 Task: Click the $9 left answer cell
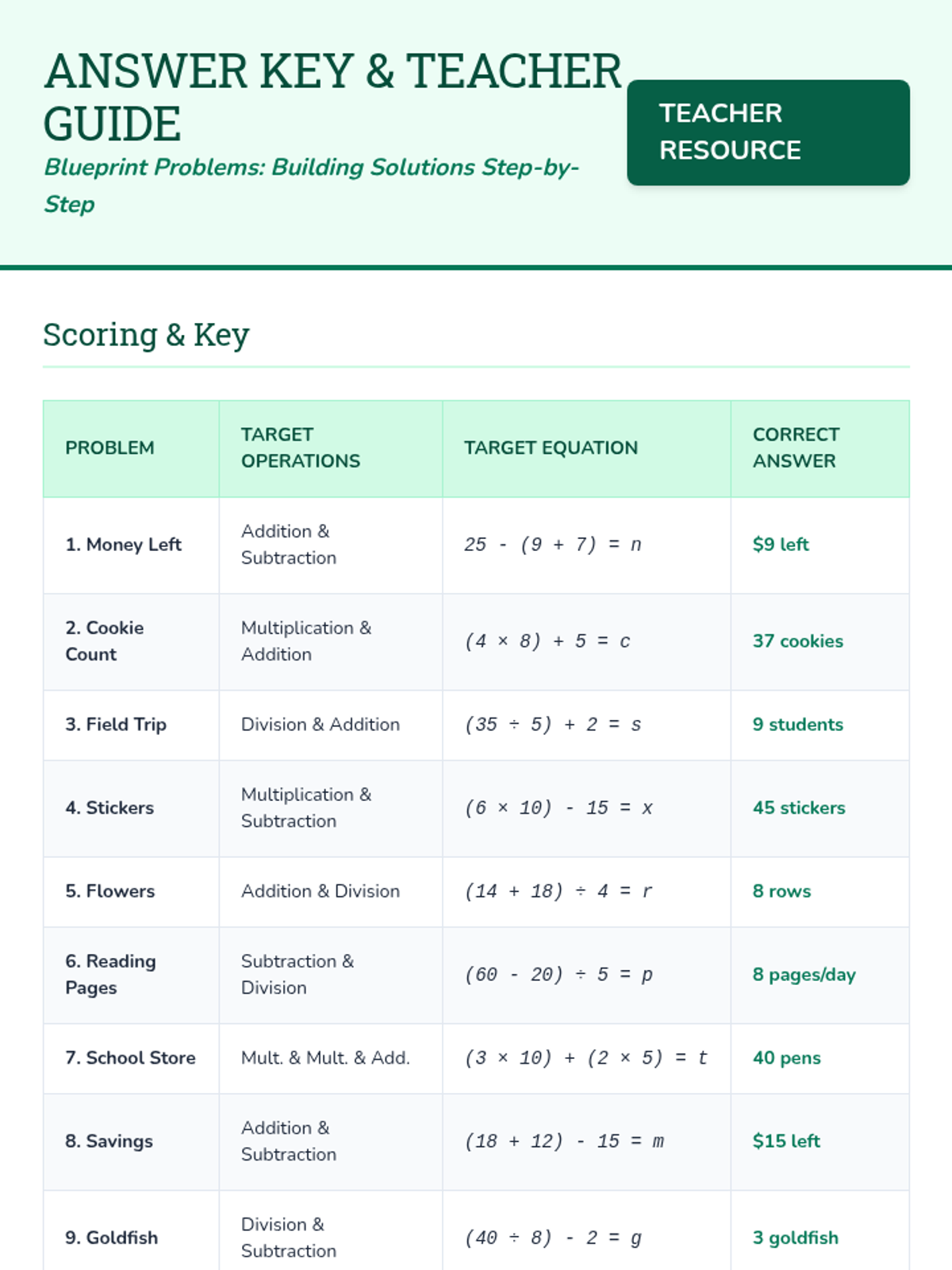pos(781,545)
